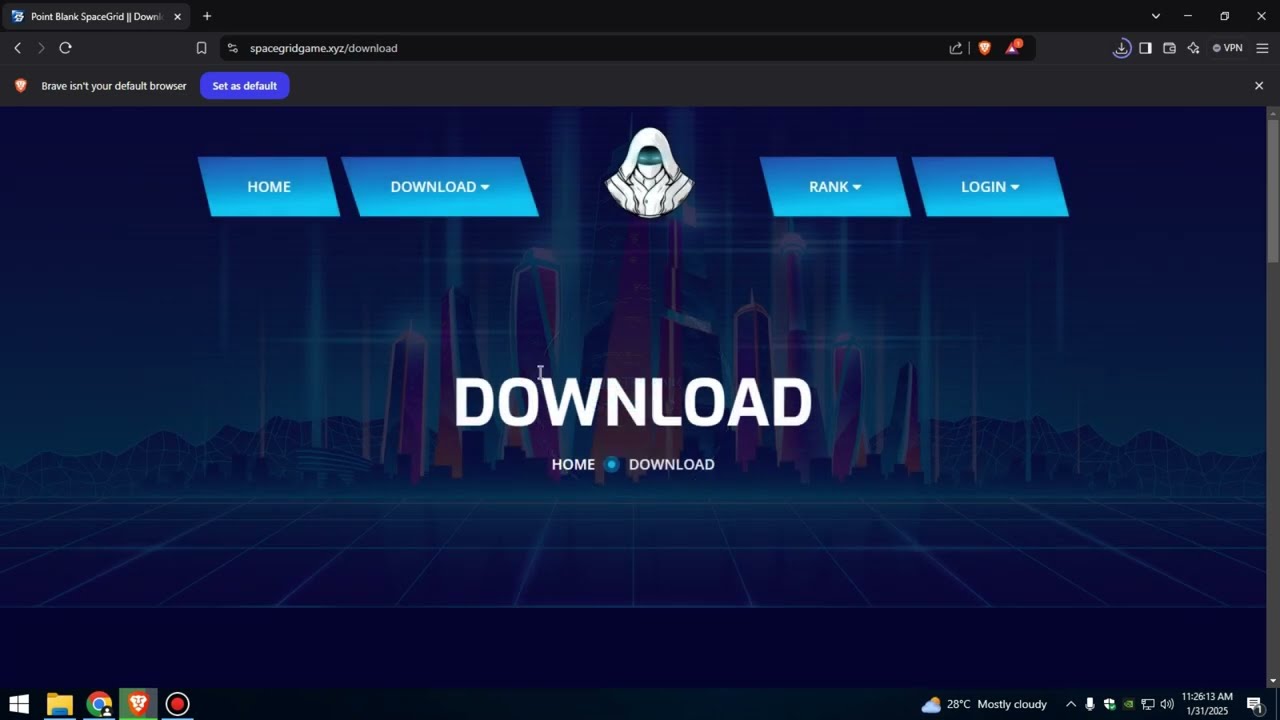Open the HOME navigation item
The width and height of the screenshot is (1280, 720).
click(x=269, y=187)
